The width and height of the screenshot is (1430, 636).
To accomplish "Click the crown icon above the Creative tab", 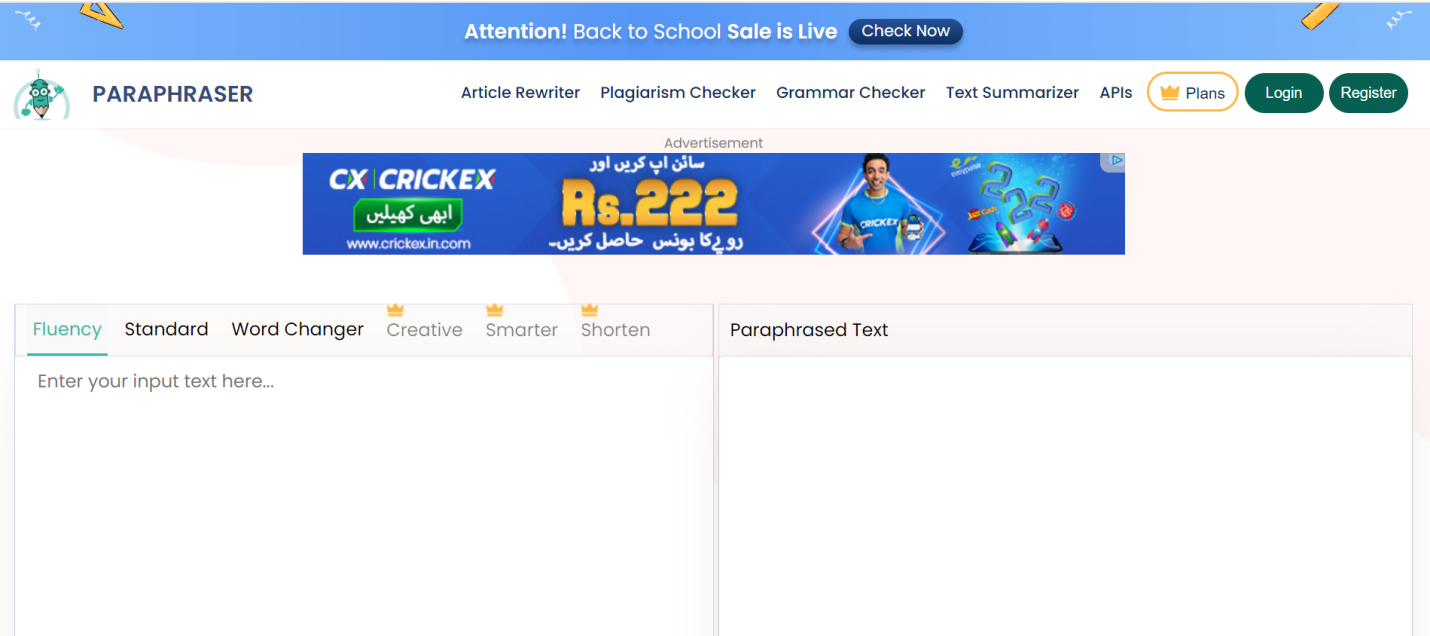I will [395, 310].
